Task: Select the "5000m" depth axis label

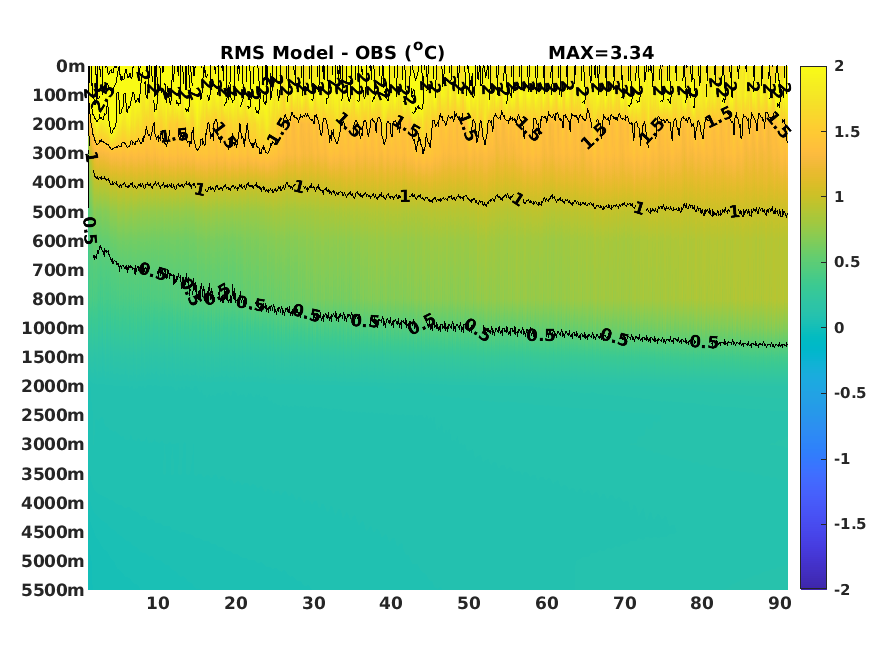Action: pos(53,561)
